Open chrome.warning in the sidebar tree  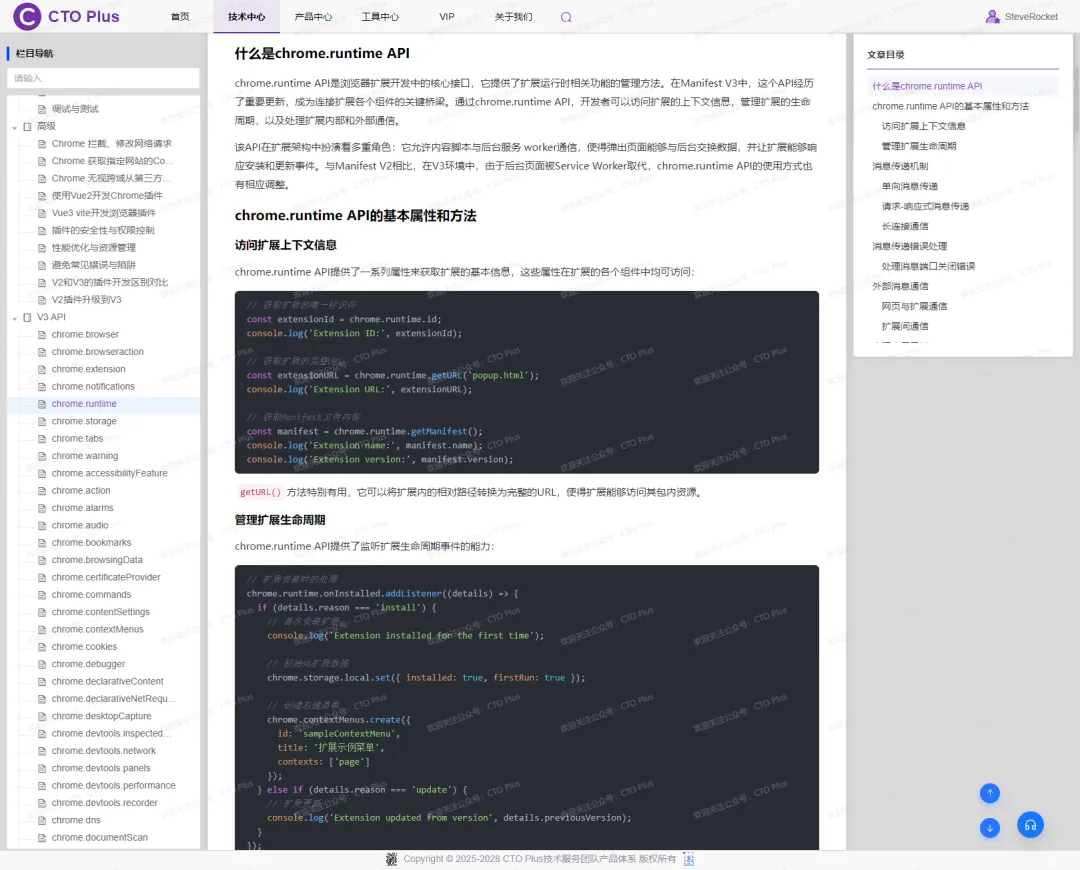pos(85,456)
